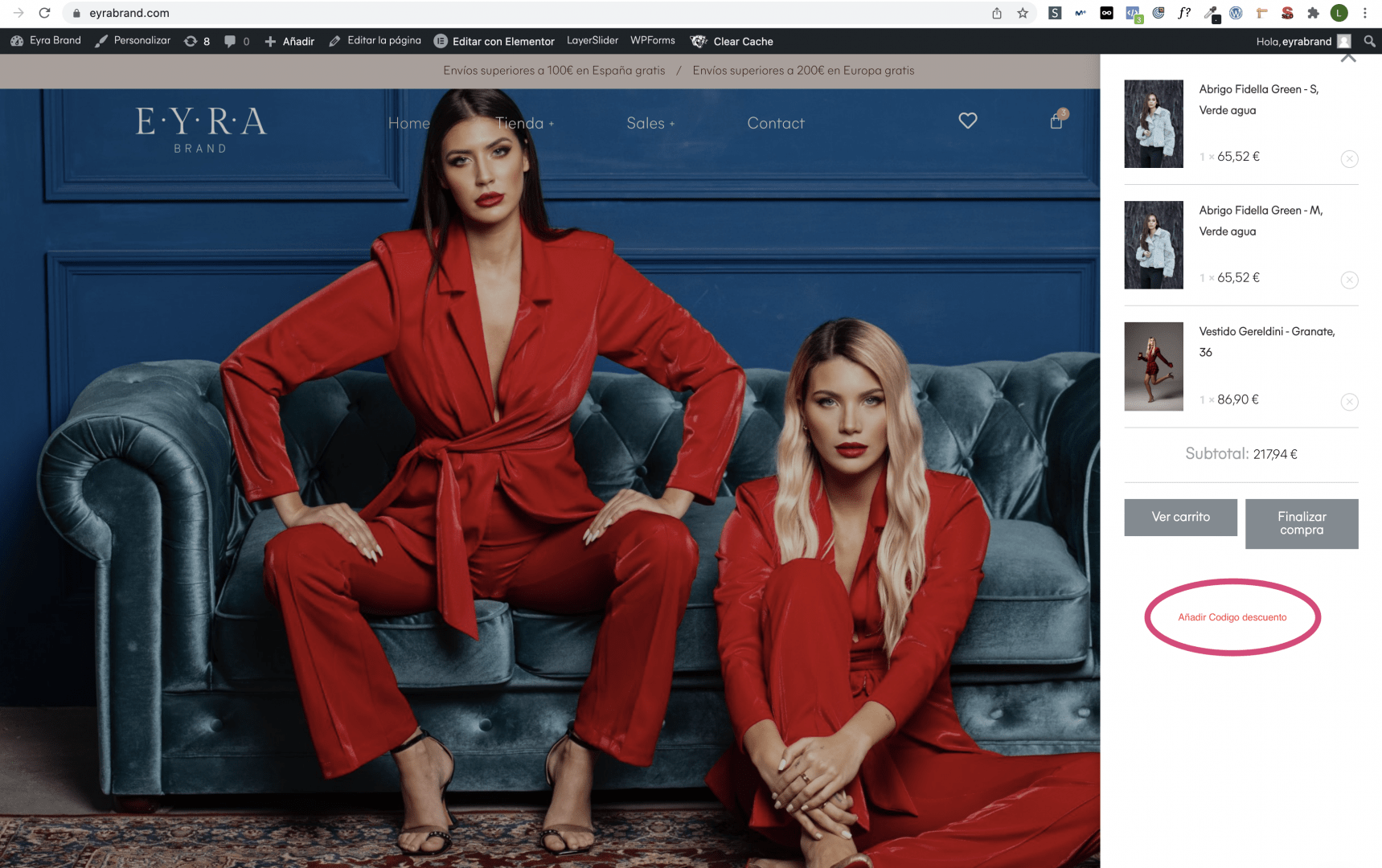The width and height of the screenshot is (1382, 868).
Task: Click Editar la página
Action: click(x=375, y=40)
